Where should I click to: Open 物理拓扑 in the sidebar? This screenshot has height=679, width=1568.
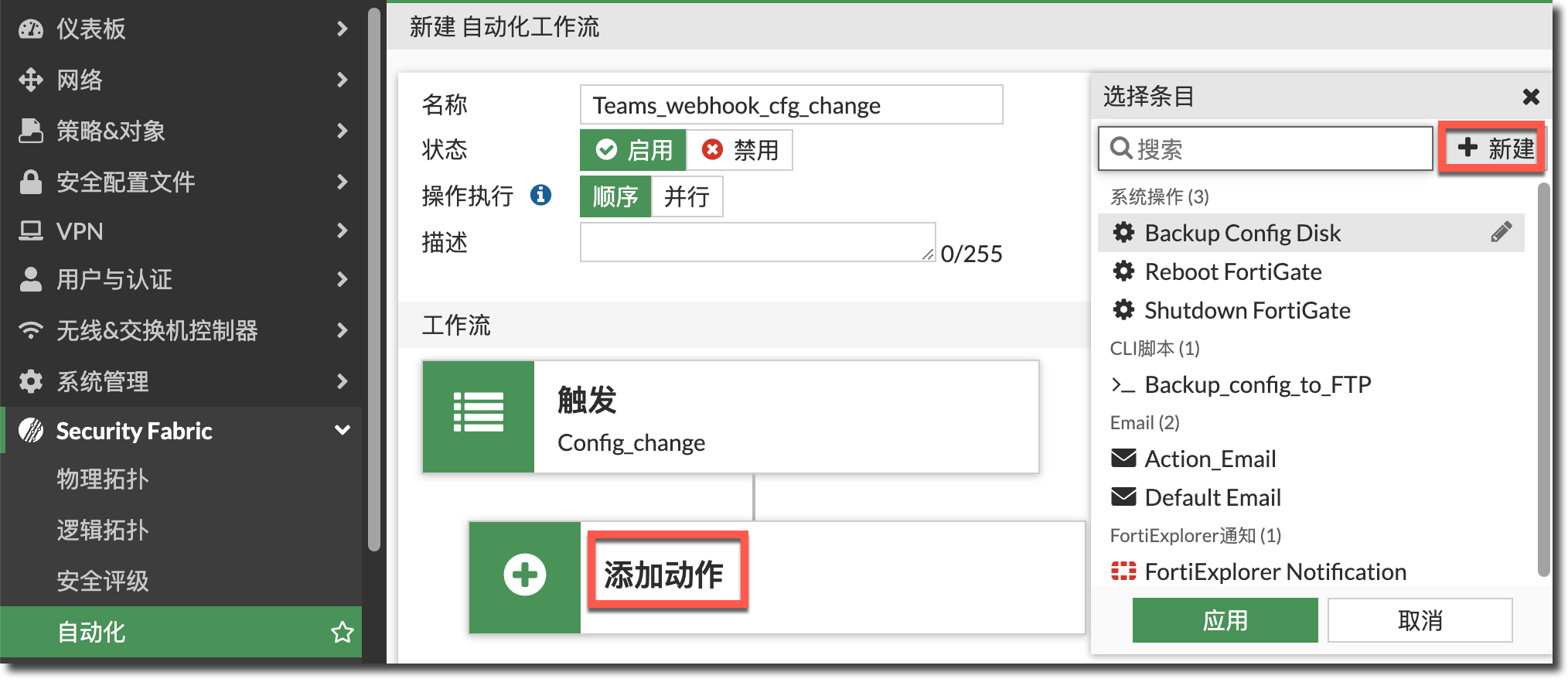coord(103,479)
